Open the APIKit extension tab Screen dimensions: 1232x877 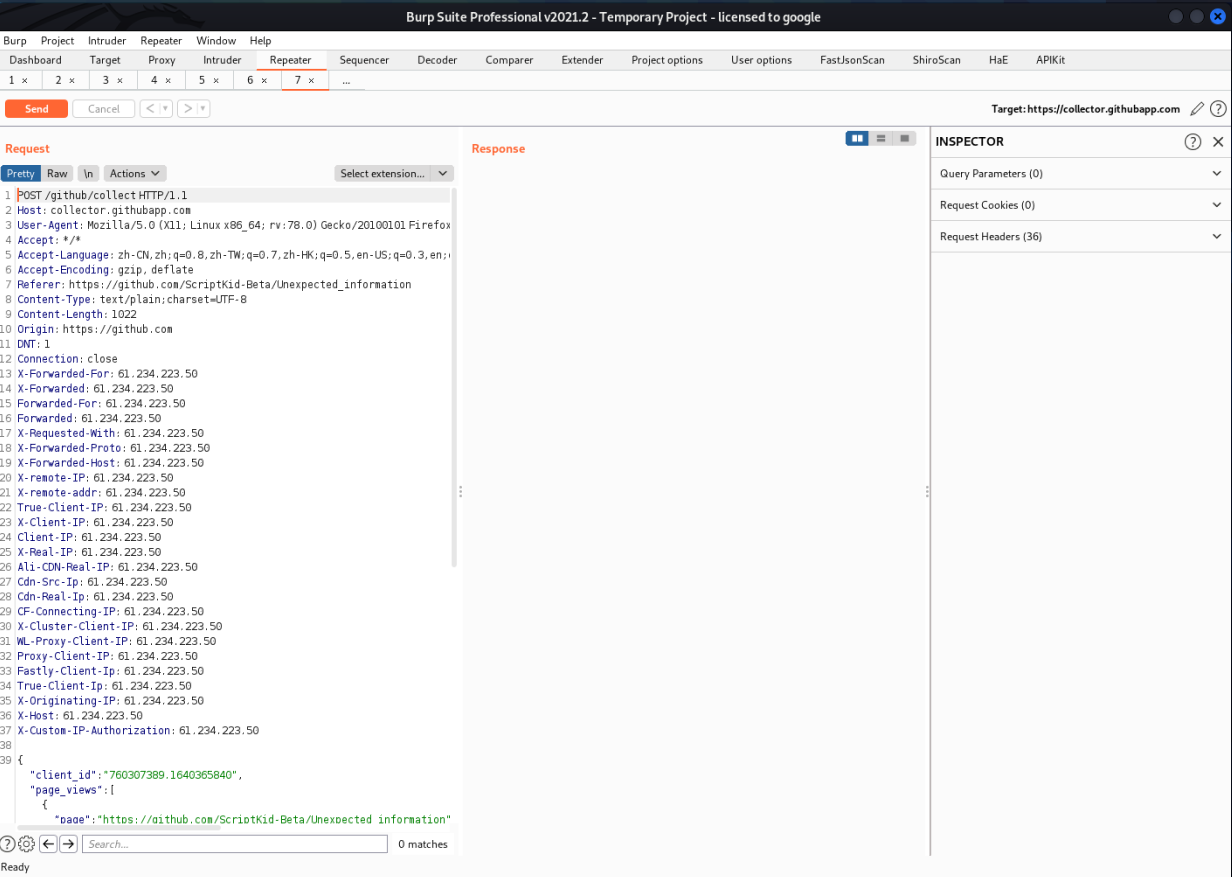pos(1050,60)
